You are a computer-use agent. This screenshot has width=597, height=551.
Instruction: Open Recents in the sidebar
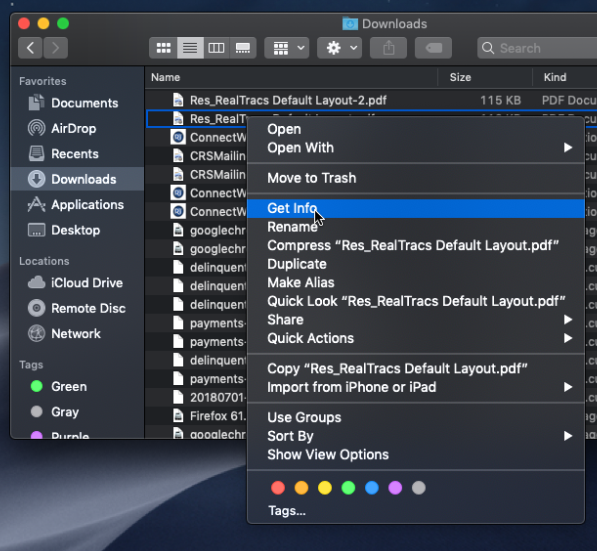coord(77,154)
